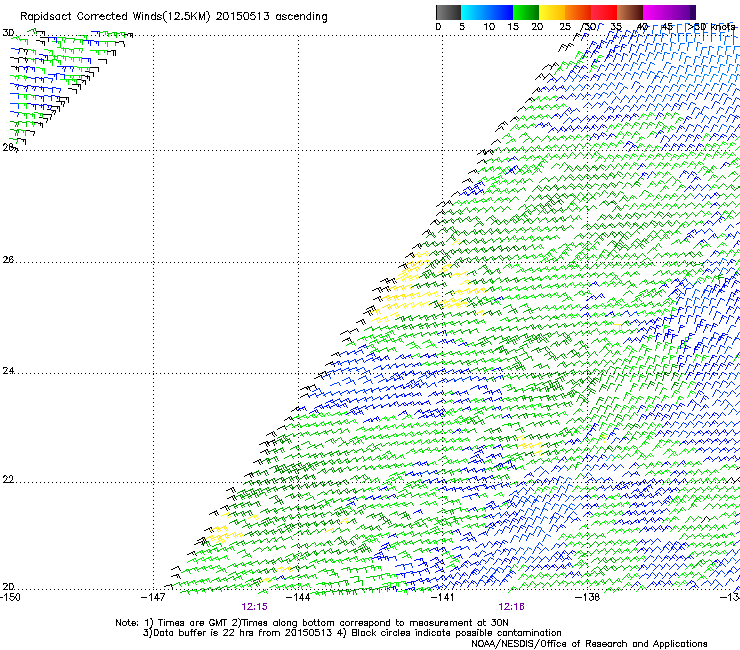Click the date text '20150513 ascending' in title
Viewport: 740px width, 650px height.
click(x=271, y=16)
